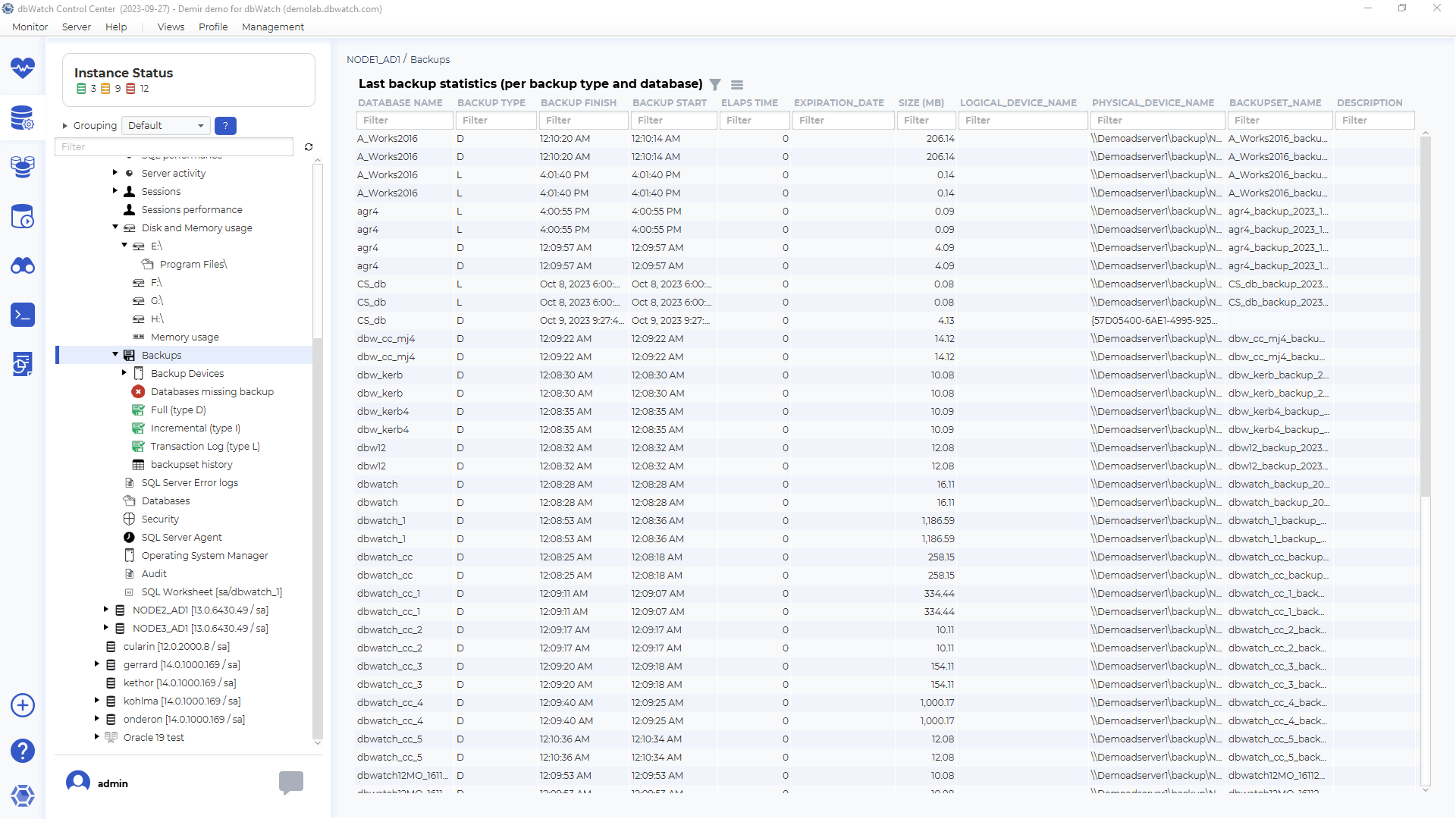Expand the Backup Devices node
This screenshot has width=1456, height=819.
coord(124,373)
